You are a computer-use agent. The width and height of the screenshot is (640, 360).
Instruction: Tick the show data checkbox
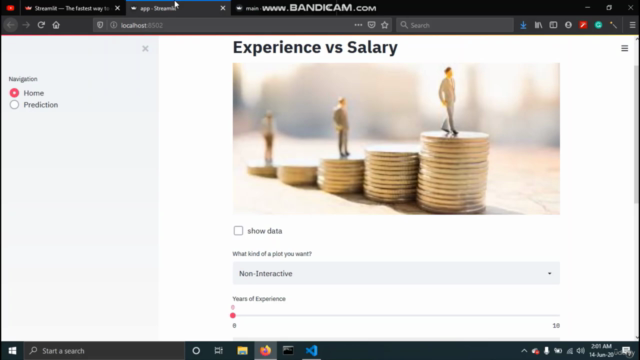238,231
